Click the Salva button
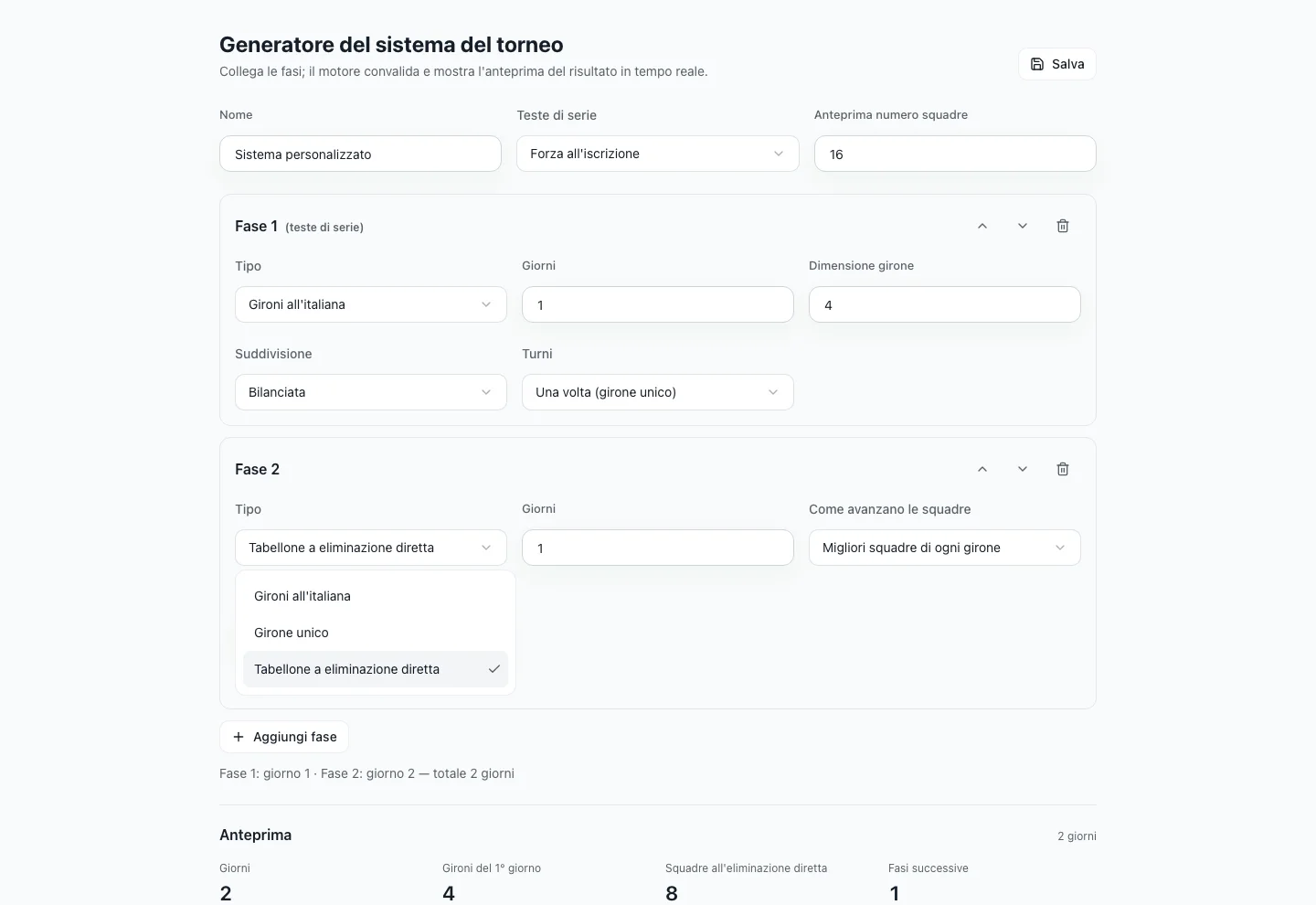The width and height of the screenshot is (1316, 905). coord(1057,64)
